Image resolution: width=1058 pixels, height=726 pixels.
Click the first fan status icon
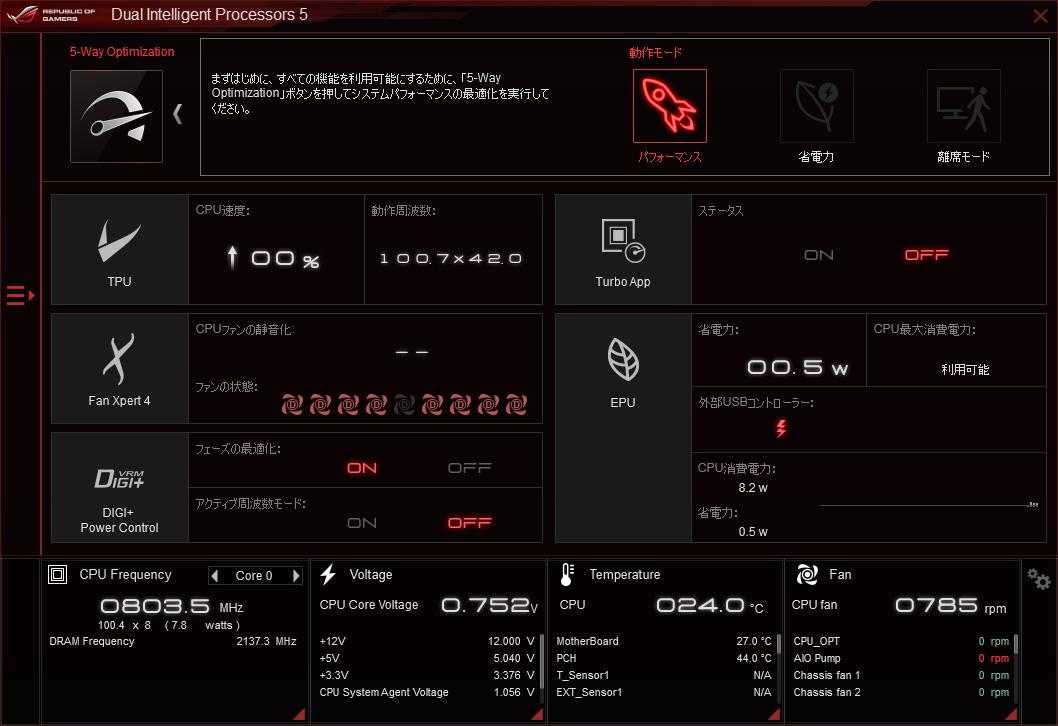(x=292, y=404)
